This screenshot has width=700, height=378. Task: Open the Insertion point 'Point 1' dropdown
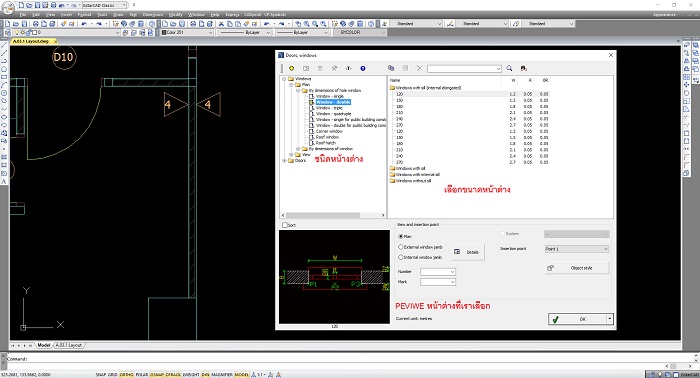(x=576, y=249)
